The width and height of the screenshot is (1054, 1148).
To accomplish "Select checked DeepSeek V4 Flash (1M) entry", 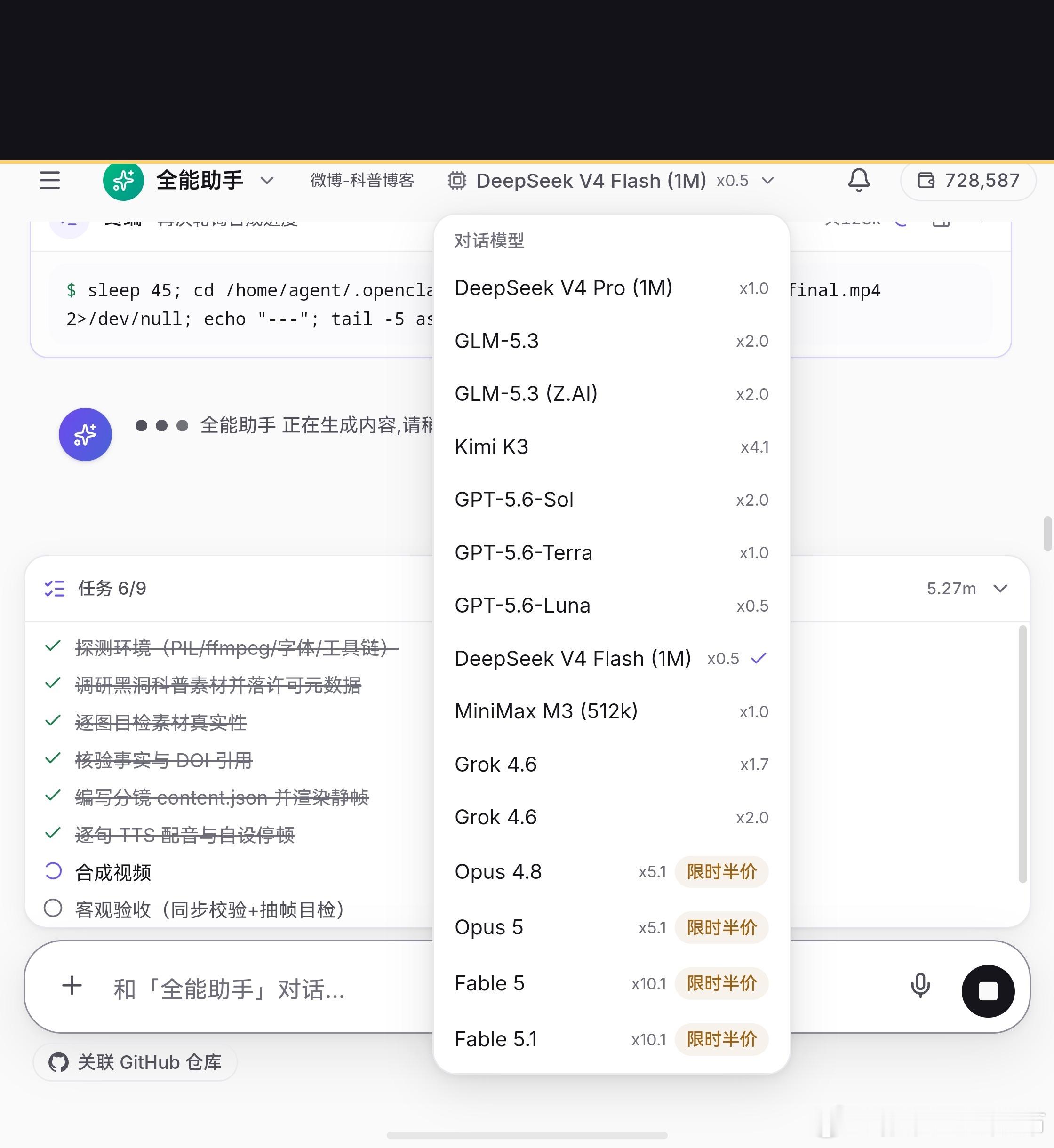I will 611,659.
